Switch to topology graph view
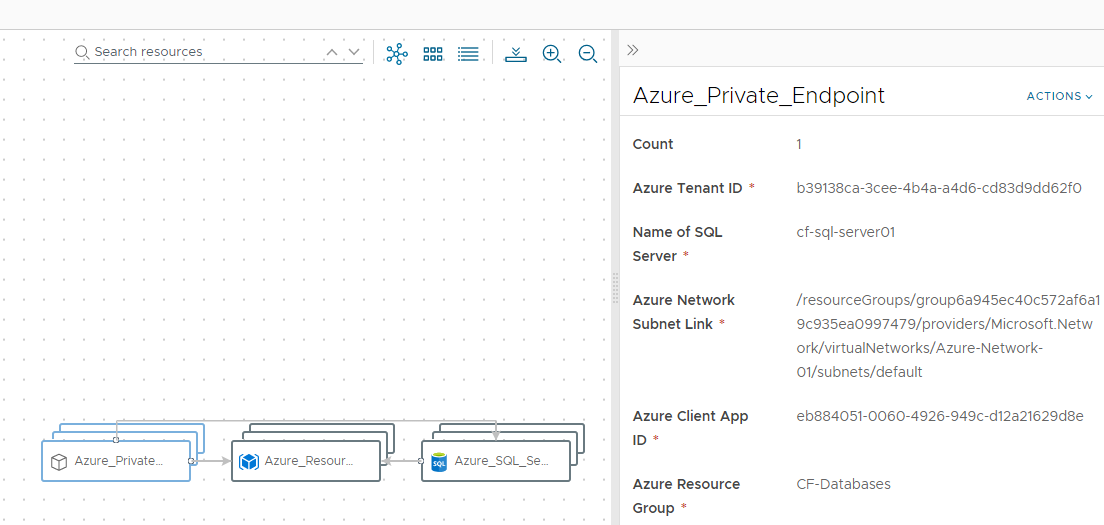 pyautogui.click(x=397, y=53)
